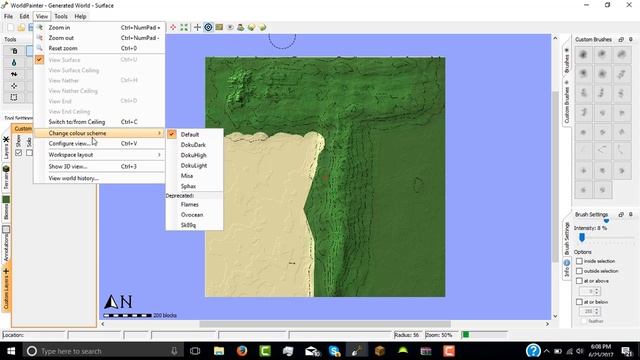
Task: Pin the Custom Brushes panel
Action: click(x=631, y=40)
